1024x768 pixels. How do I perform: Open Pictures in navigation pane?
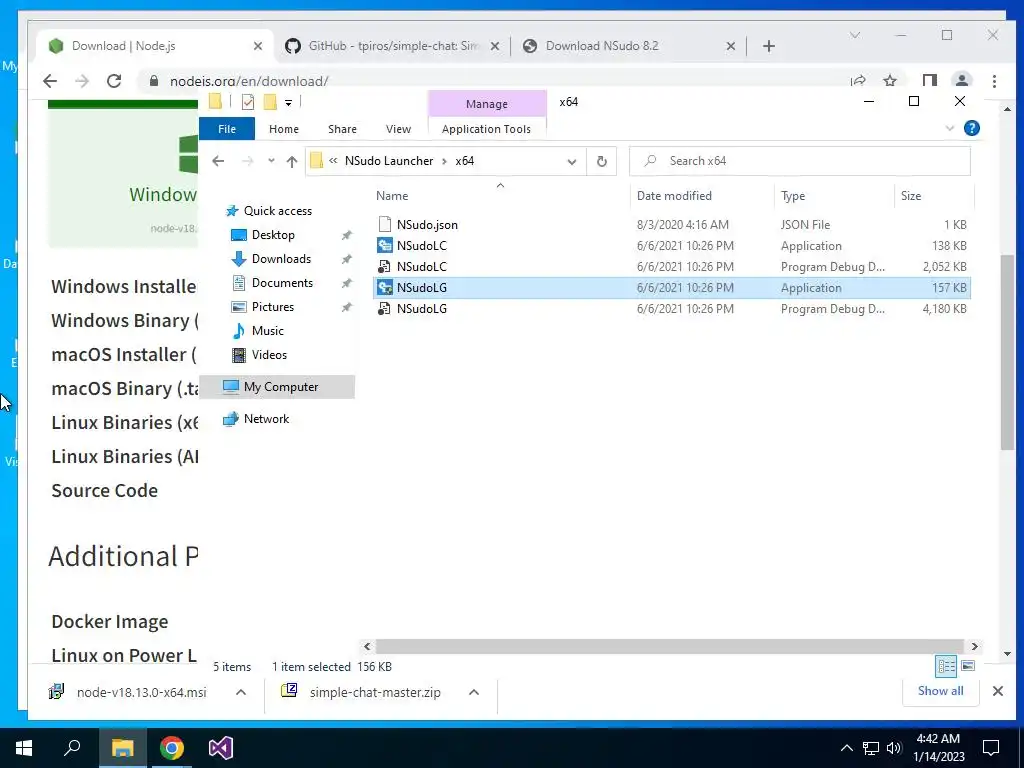272,306
